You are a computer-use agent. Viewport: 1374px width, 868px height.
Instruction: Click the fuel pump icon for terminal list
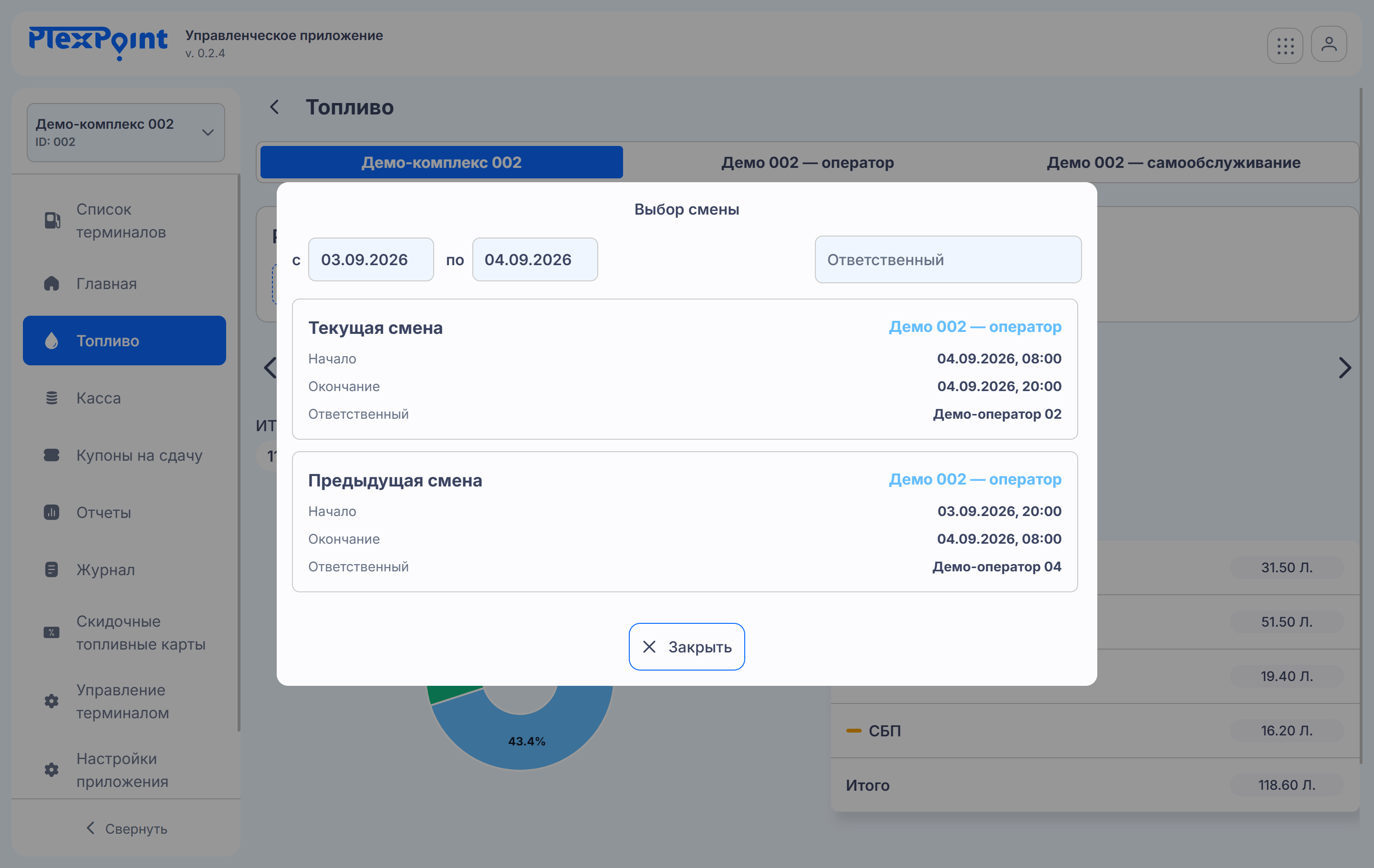pos(52,220)
